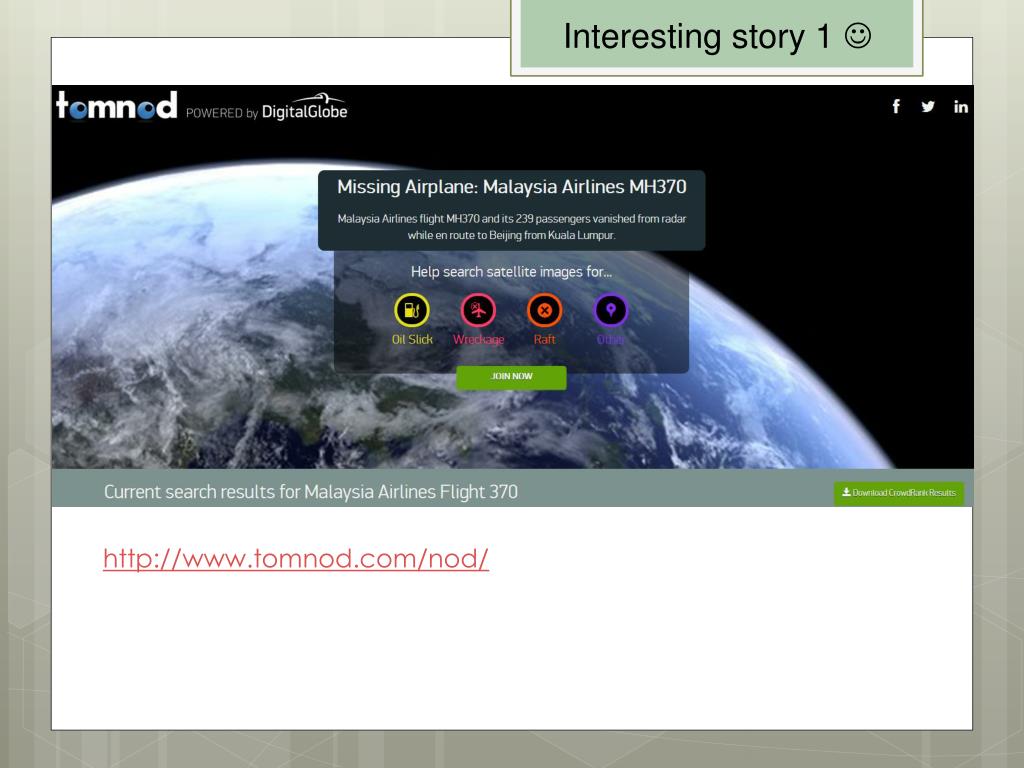Screen dimensions: 1024x768
Task: Click the JOIN NOW button
Action: point(511,377)
